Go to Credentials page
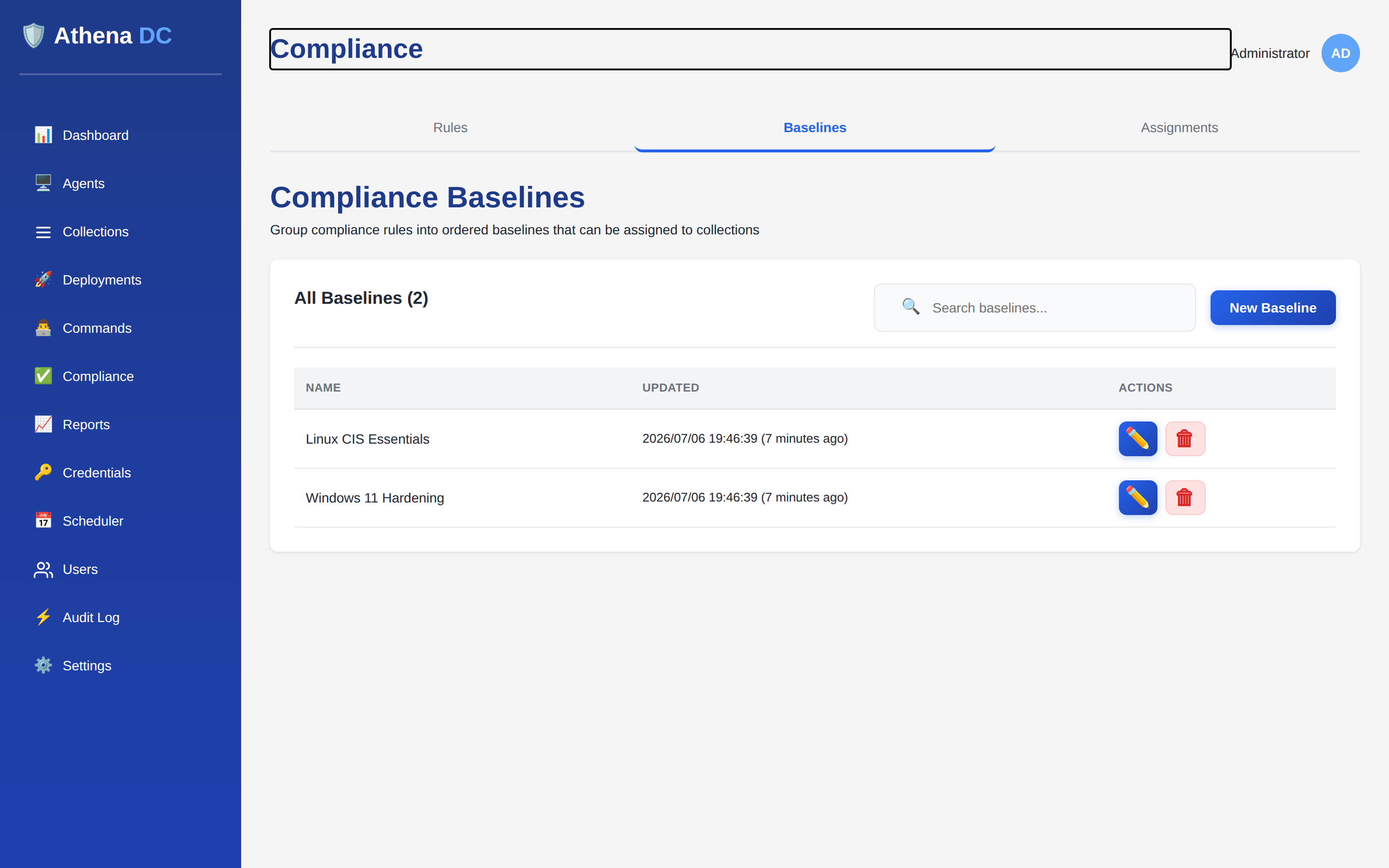Image resolution: width=1389 pixels, height=868 pixels. pyautogui.click(x=121, y=473)
